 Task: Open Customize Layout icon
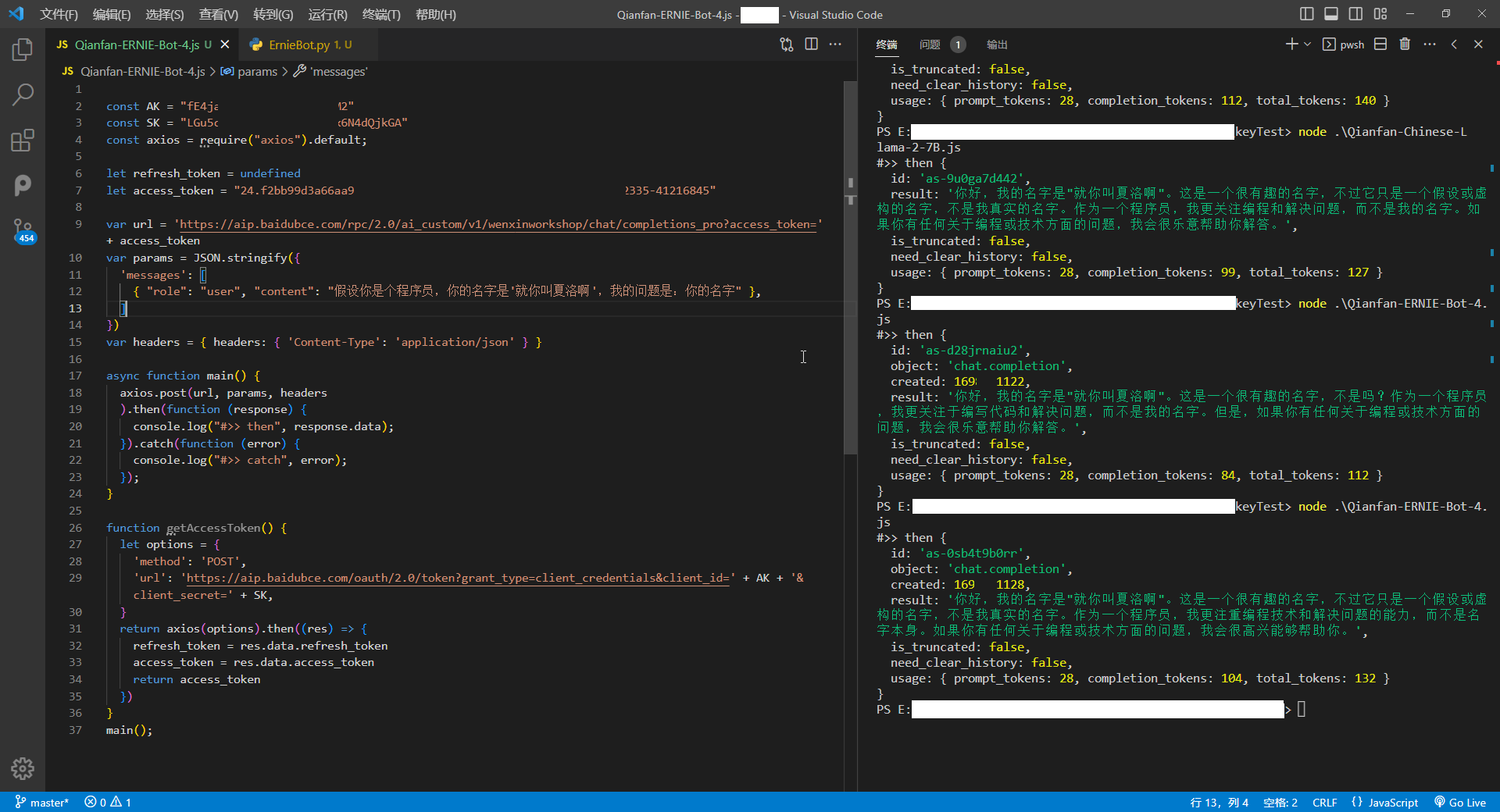1380,14
